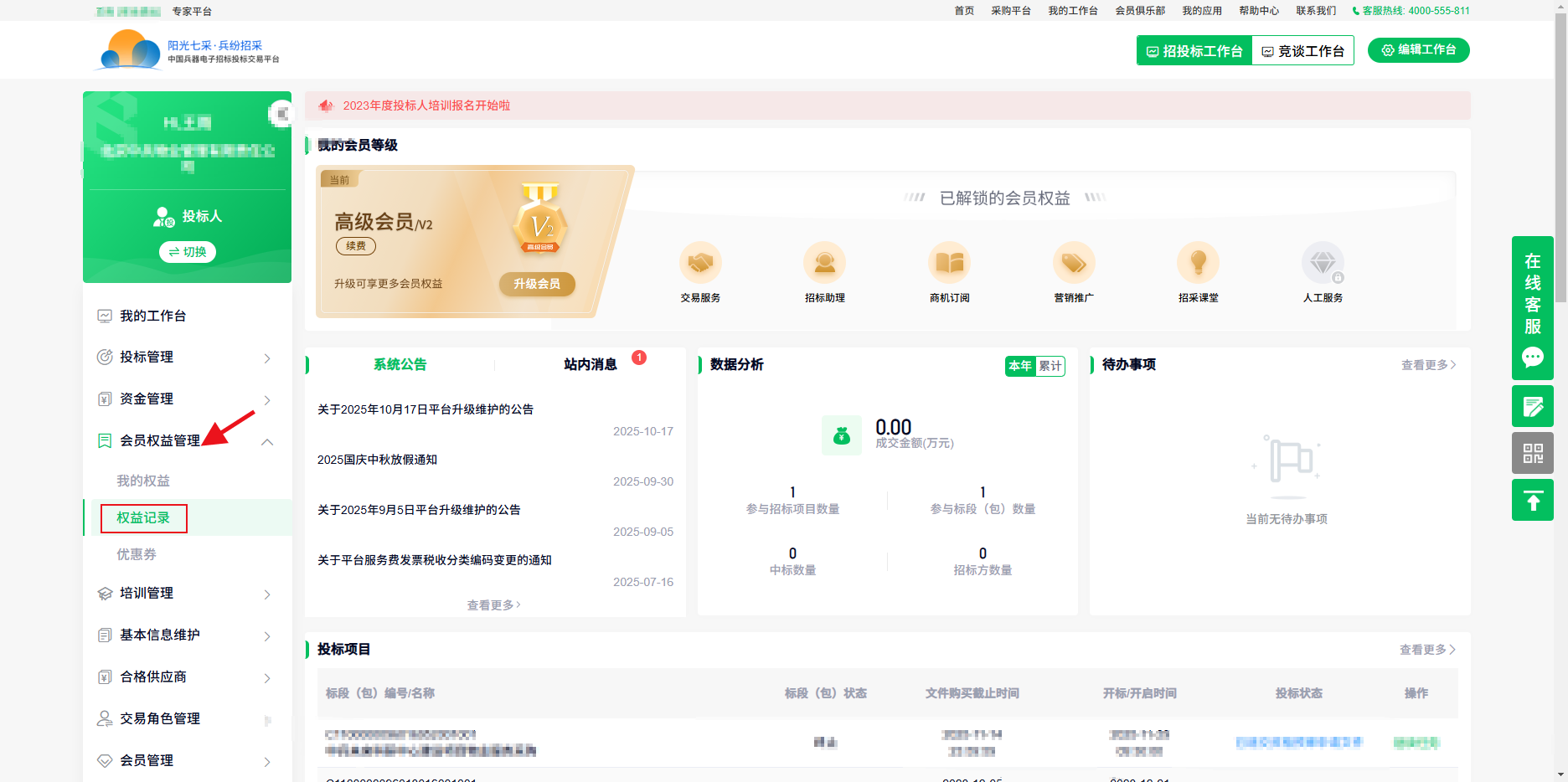The height and width of the screenshot is (782, 1568).
Task: Open the 招采课堂 lightbulb icon
Action: 1198,264
